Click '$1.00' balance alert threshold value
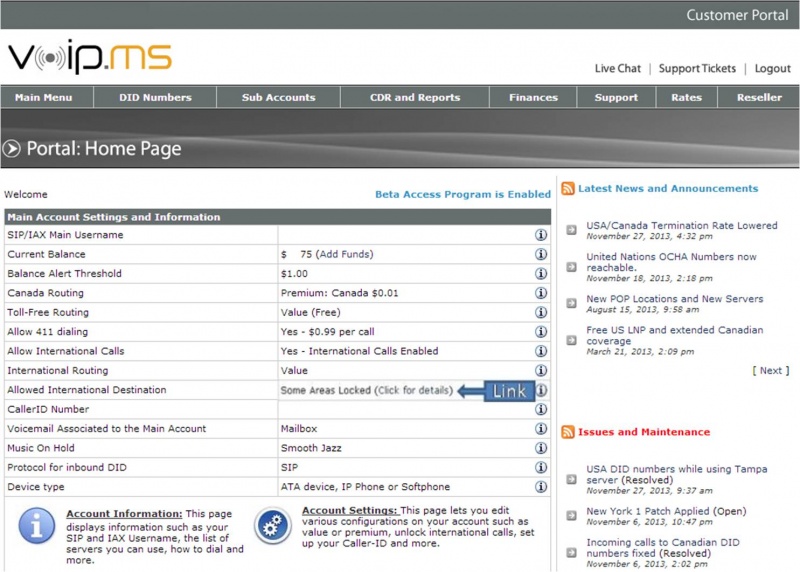800x572 pixels. (x=294, y=273)
